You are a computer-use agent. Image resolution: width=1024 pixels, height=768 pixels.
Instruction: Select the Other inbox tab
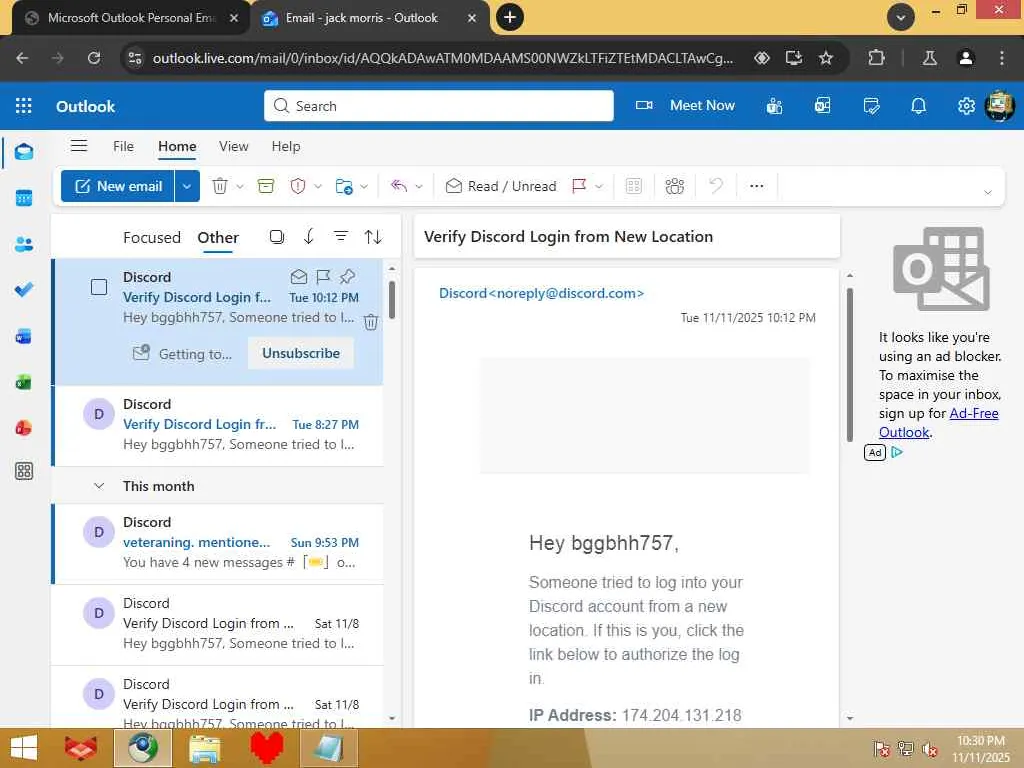click(x=218, y=238)
